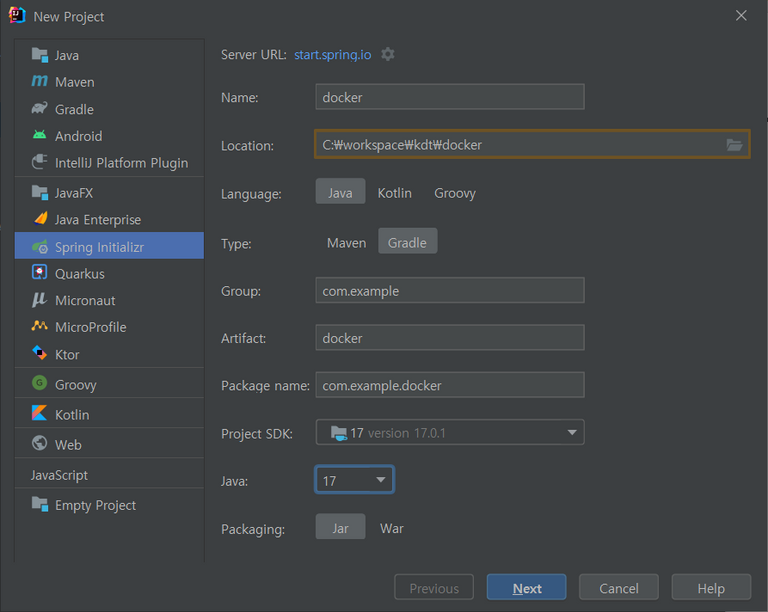Click the Package name field
Viewport: 768px width, 612px height.
tap(450, 385)
